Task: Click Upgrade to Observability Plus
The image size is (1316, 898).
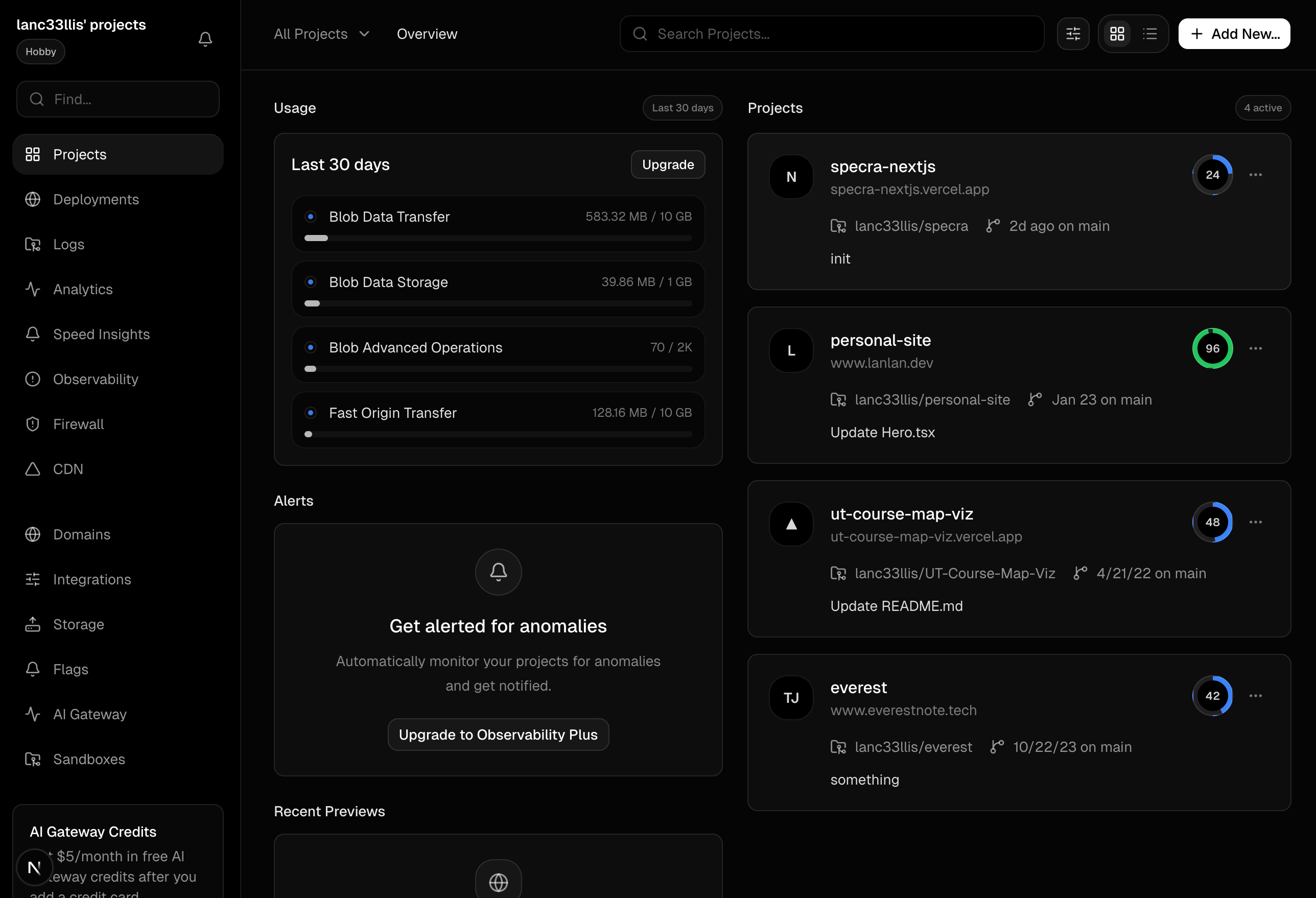Action: point(498,735)
